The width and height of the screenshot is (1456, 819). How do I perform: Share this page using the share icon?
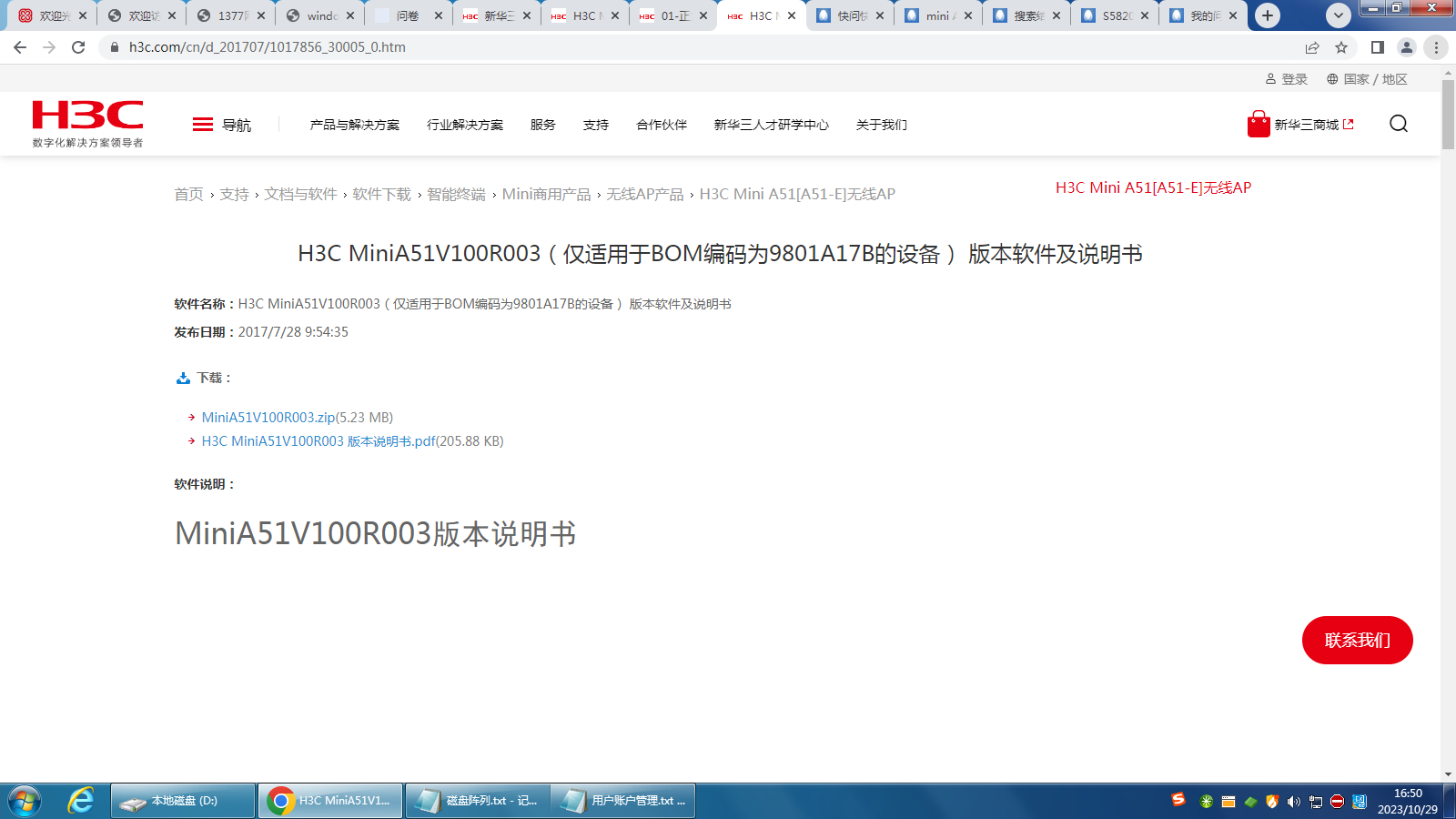point(1312,47)
